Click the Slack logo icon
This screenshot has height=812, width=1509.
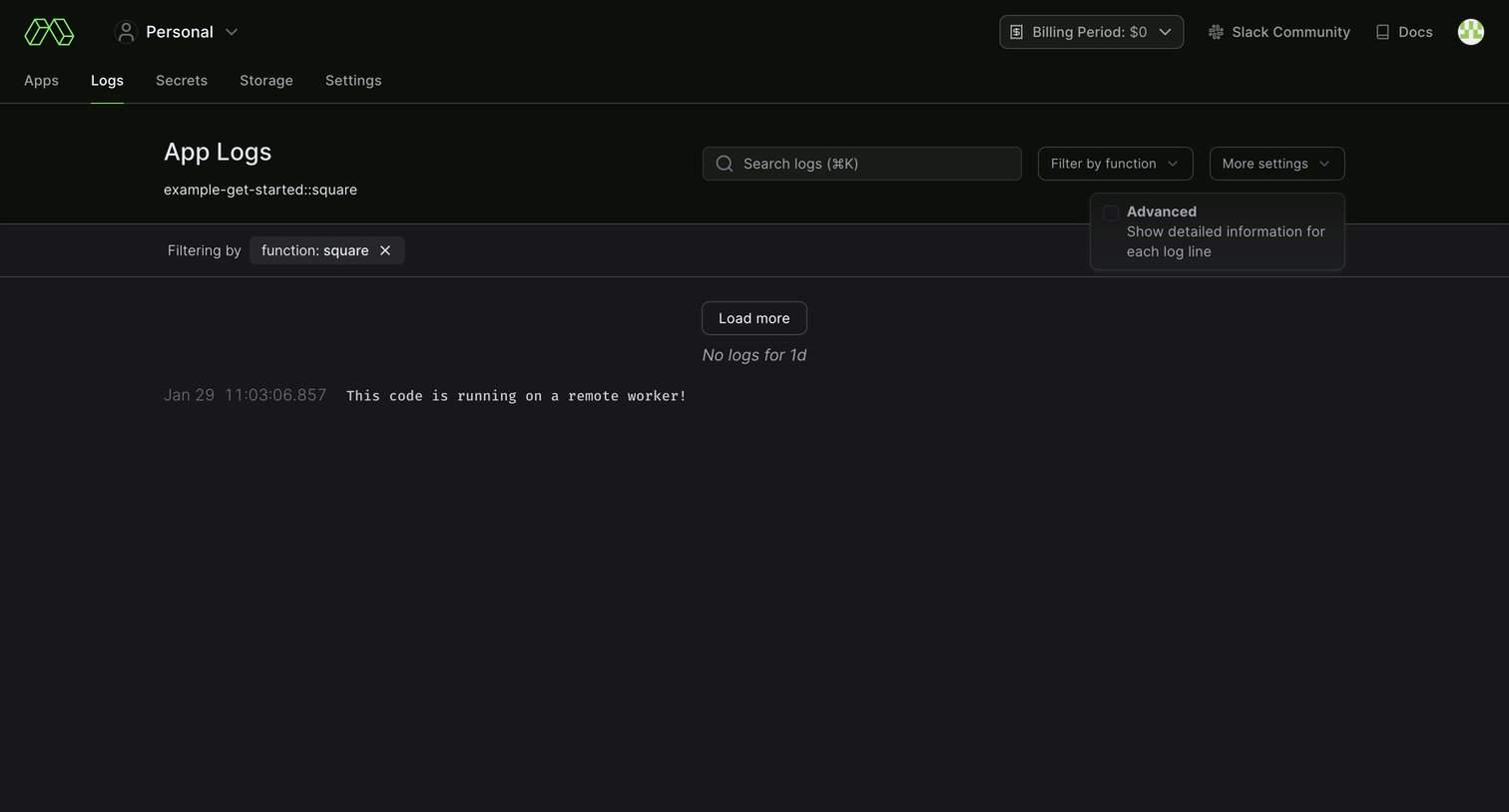tap(1216, 32)
